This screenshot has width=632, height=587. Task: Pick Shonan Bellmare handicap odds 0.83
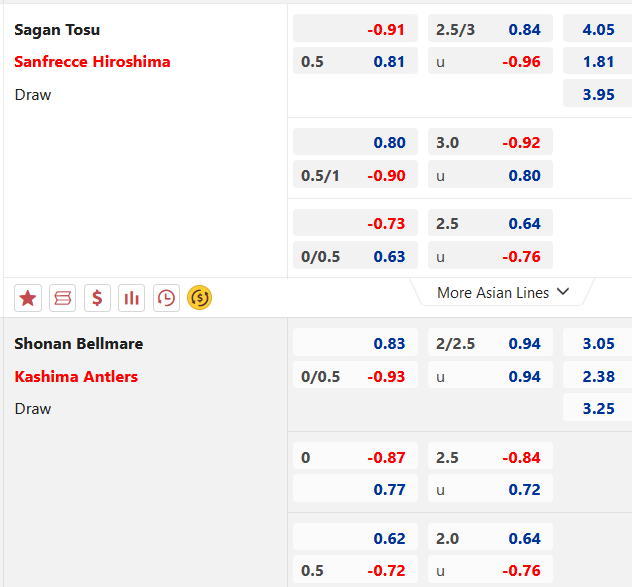click(355, 343)
